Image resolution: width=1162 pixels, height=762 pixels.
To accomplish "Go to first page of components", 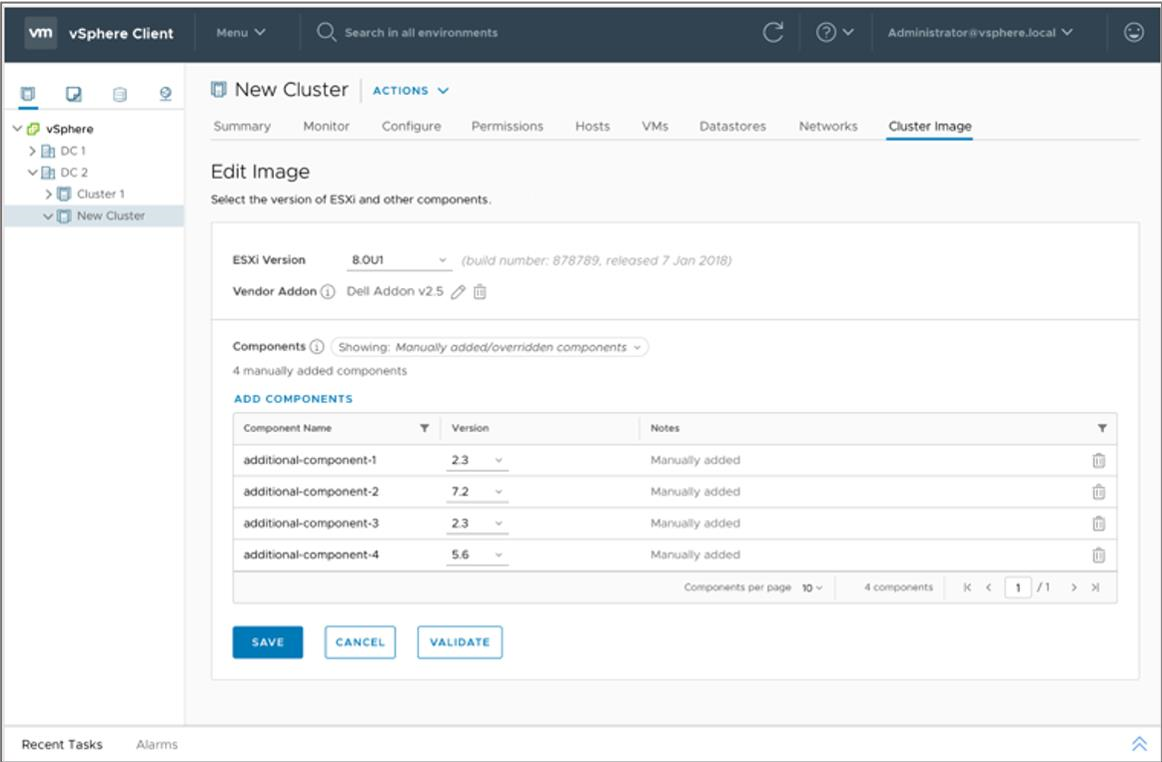I will pyautogui.click(x=967, y=587).
